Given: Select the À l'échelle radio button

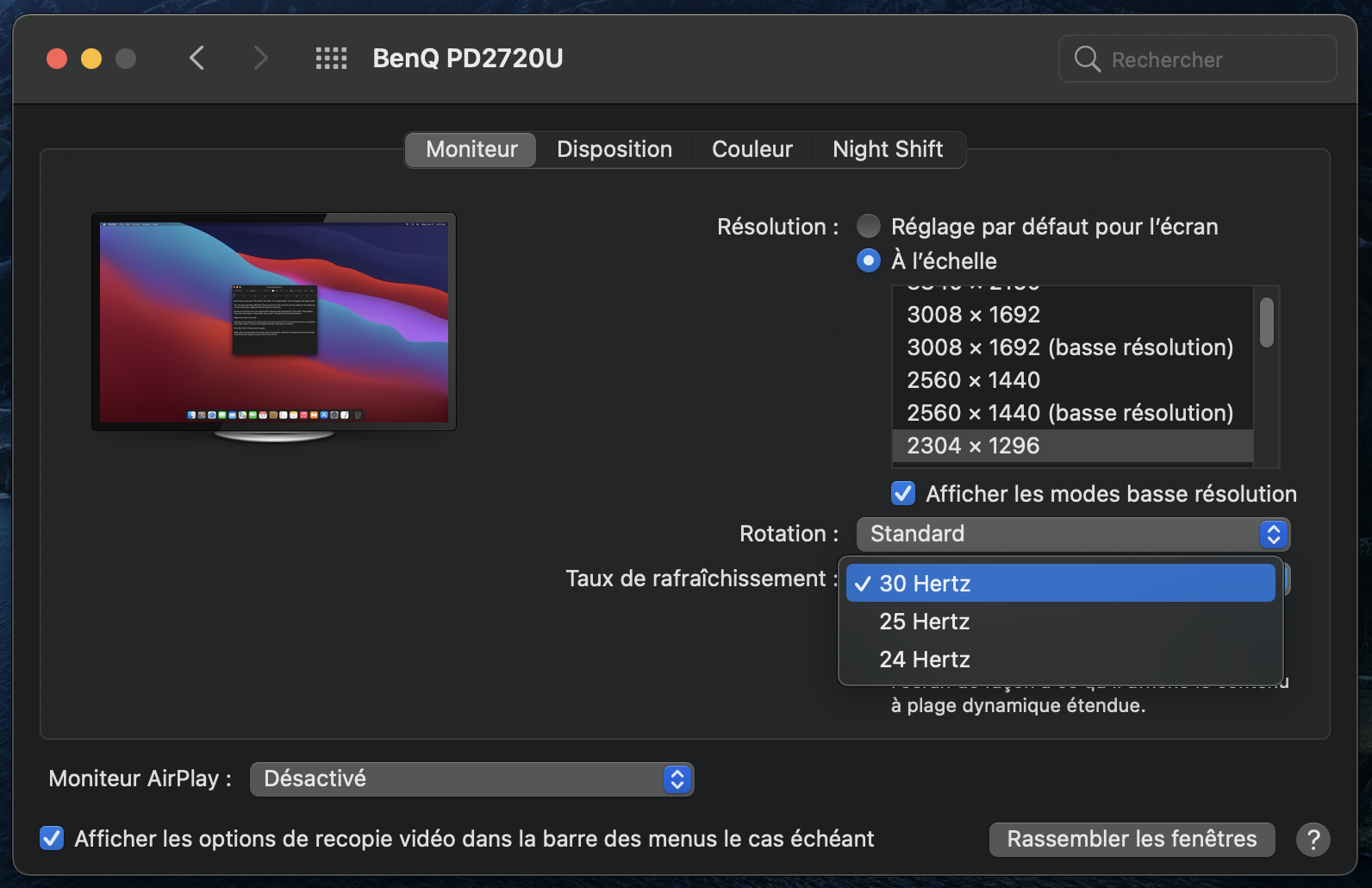Looking at the screenshot, I should 869,260.
